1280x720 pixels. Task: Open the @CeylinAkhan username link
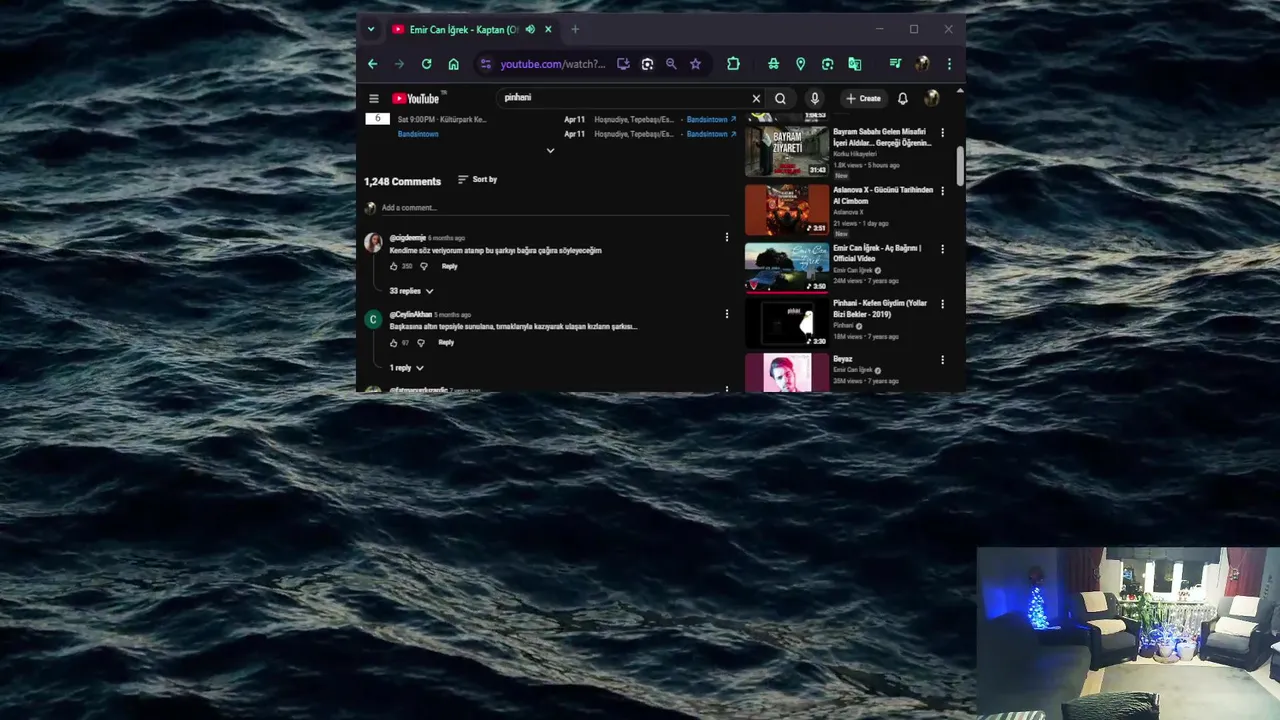(x=411, y=315)
